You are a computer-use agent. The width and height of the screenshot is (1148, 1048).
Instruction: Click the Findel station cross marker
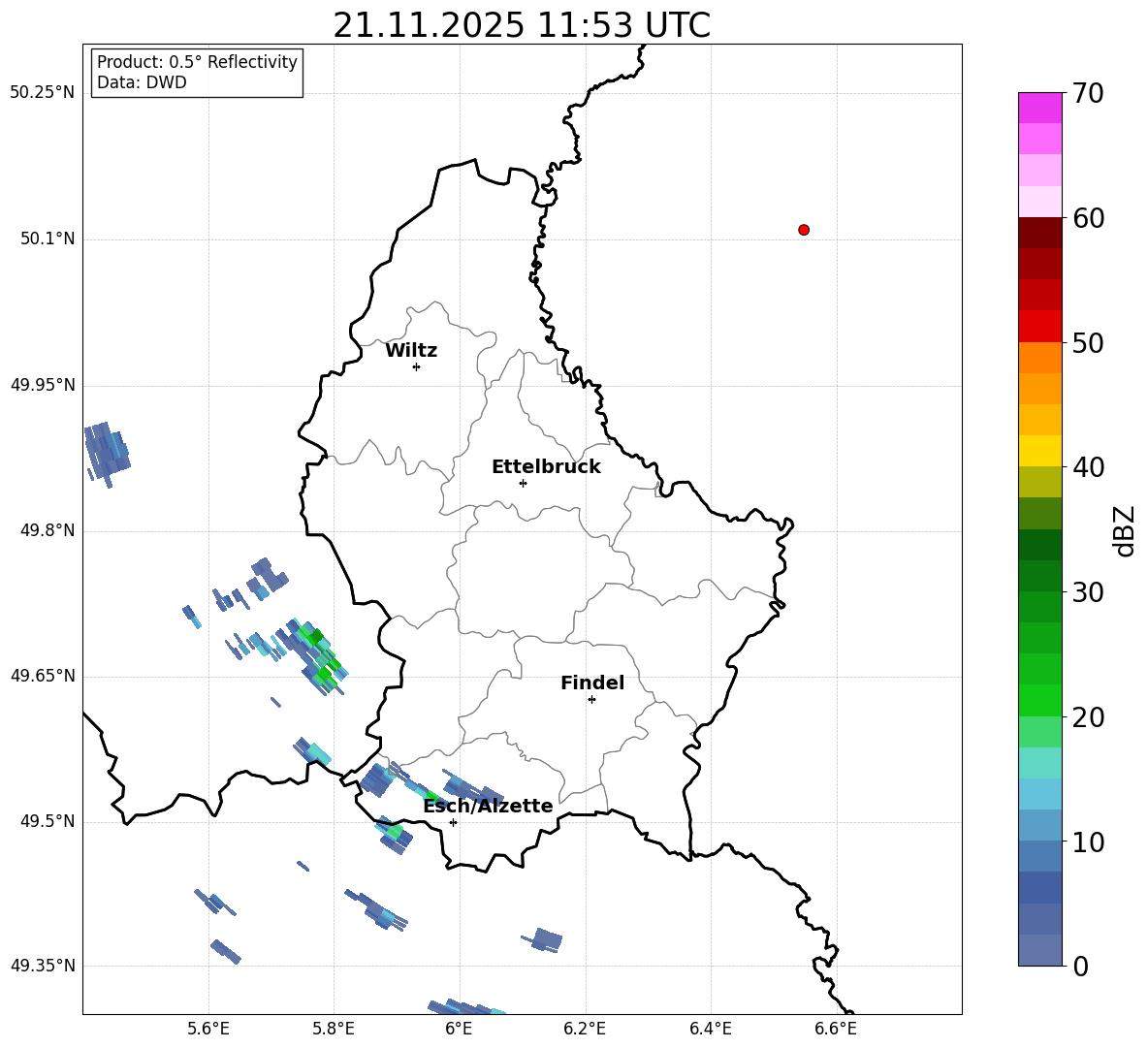pos(591,700)
